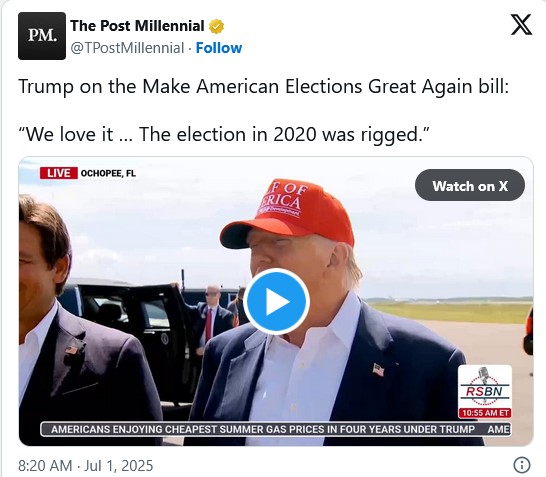Click the OCHOPEE, FL location label
Screen dimensions: 546x477
click(x=108, y=173)
